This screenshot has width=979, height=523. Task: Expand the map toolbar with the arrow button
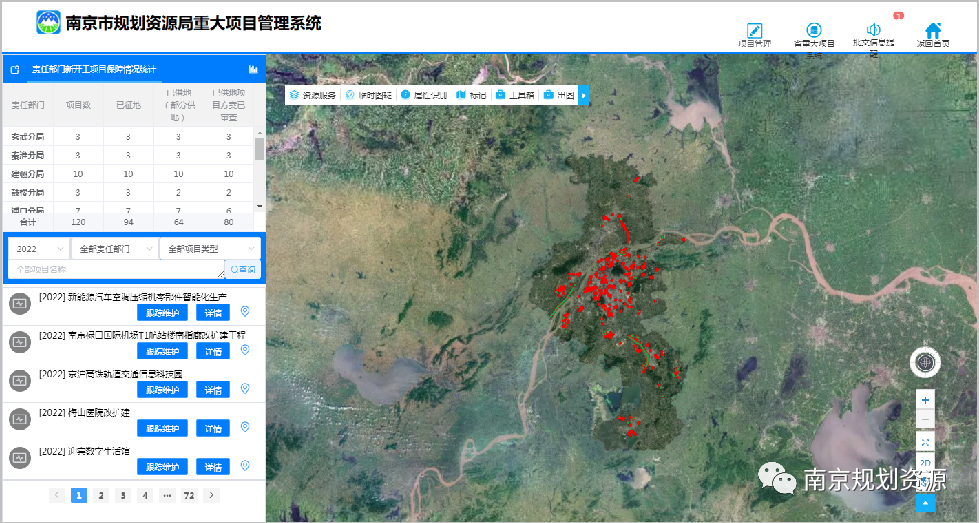(584, 95)
